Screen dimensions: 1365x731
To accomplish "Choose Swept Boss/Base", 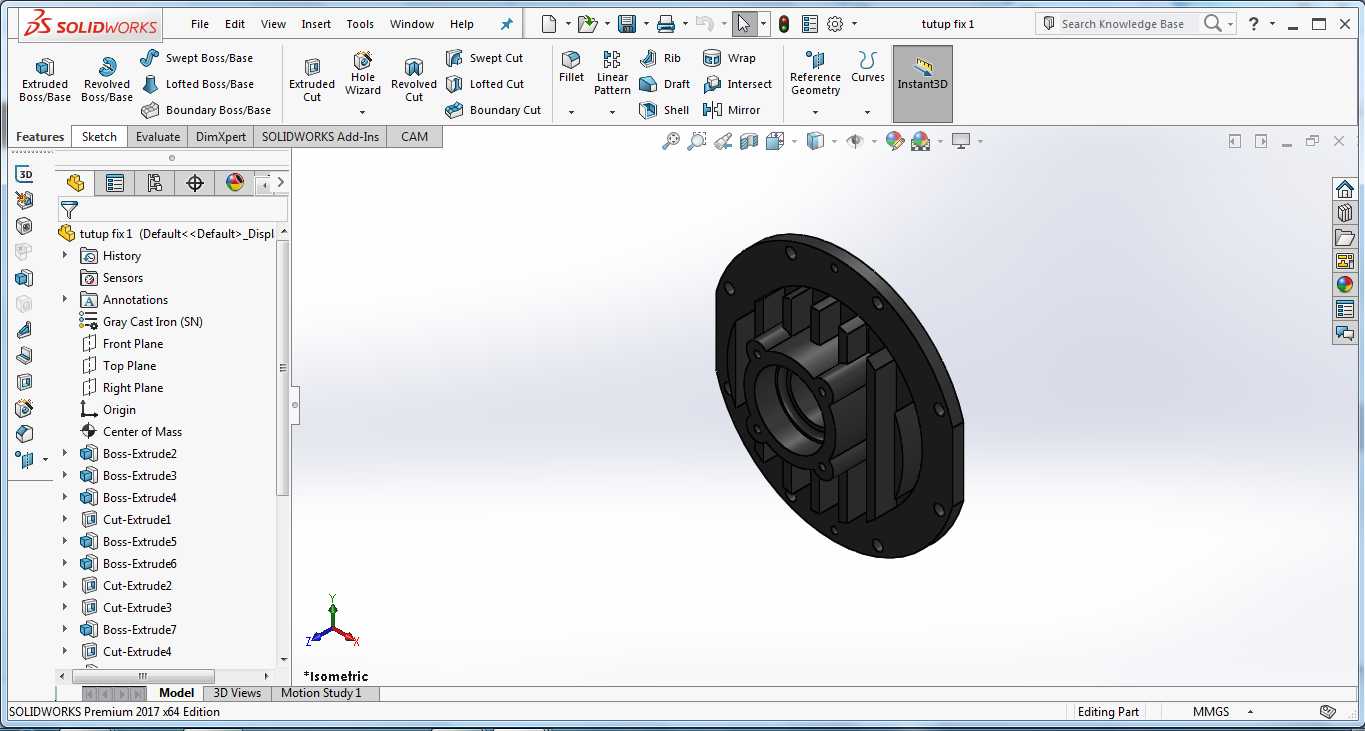I will (x=197, y=58).
